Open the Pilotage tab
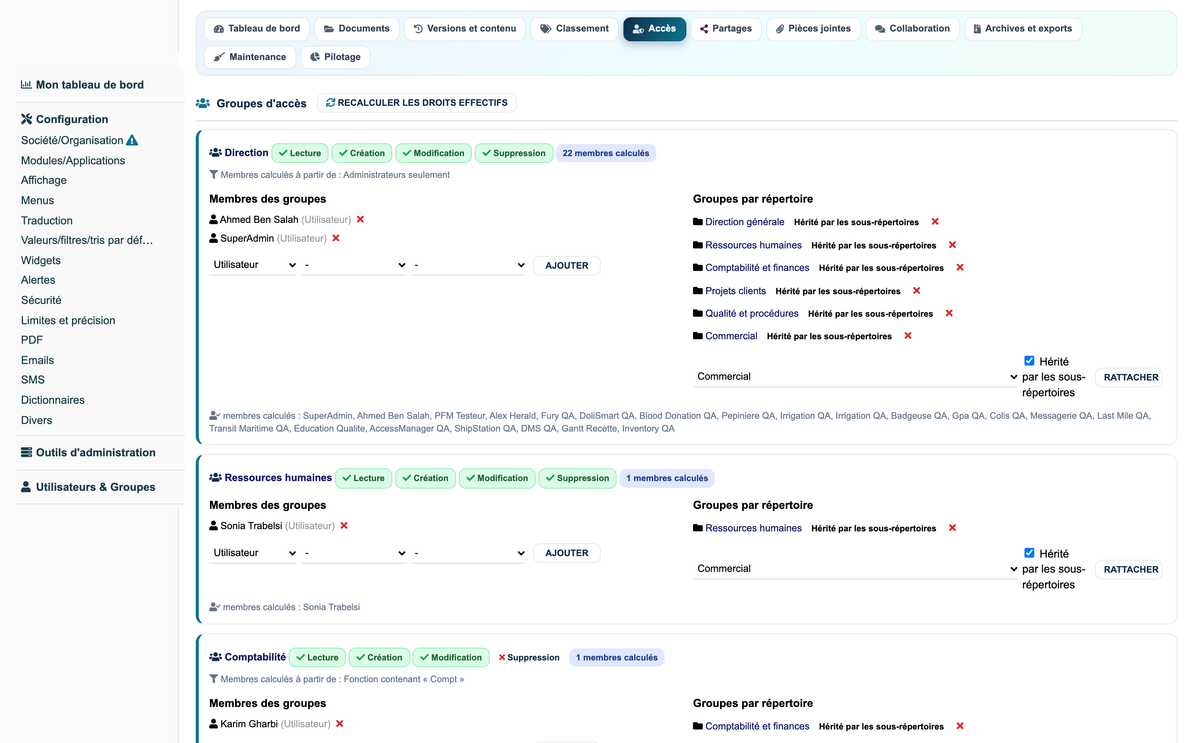This screenshot has height=743, width=1200. [x=335, y=57]
